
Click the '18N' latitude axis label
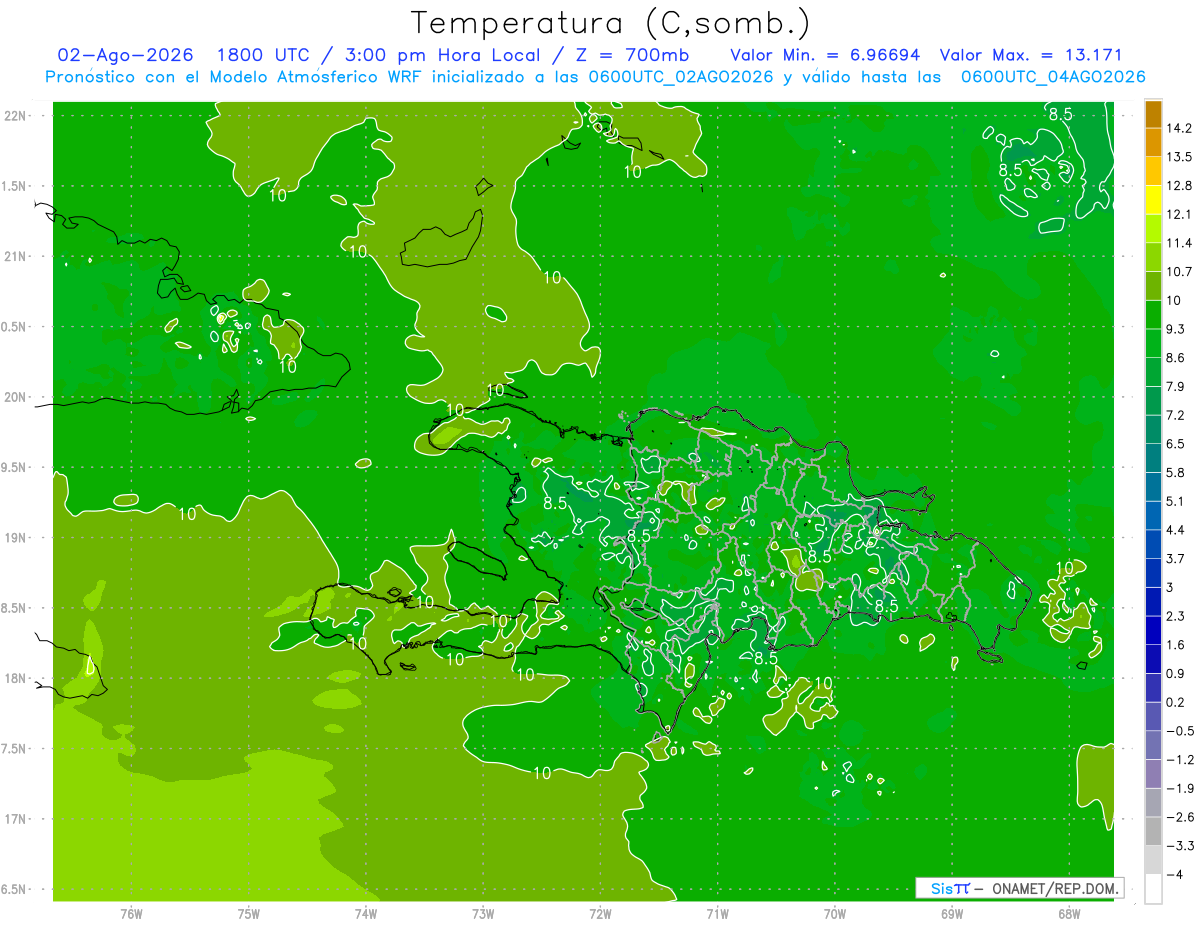click(x=17, y=679)
